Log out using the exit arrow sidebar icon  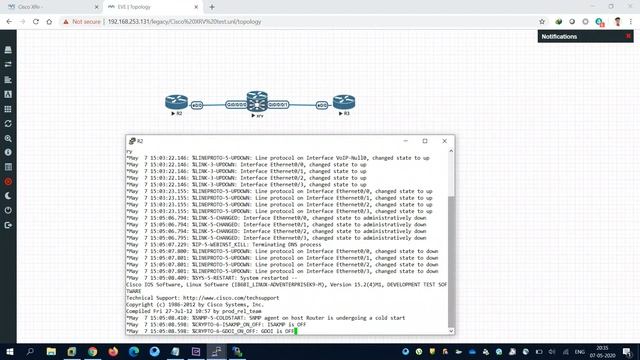click(x=8, y=225)
